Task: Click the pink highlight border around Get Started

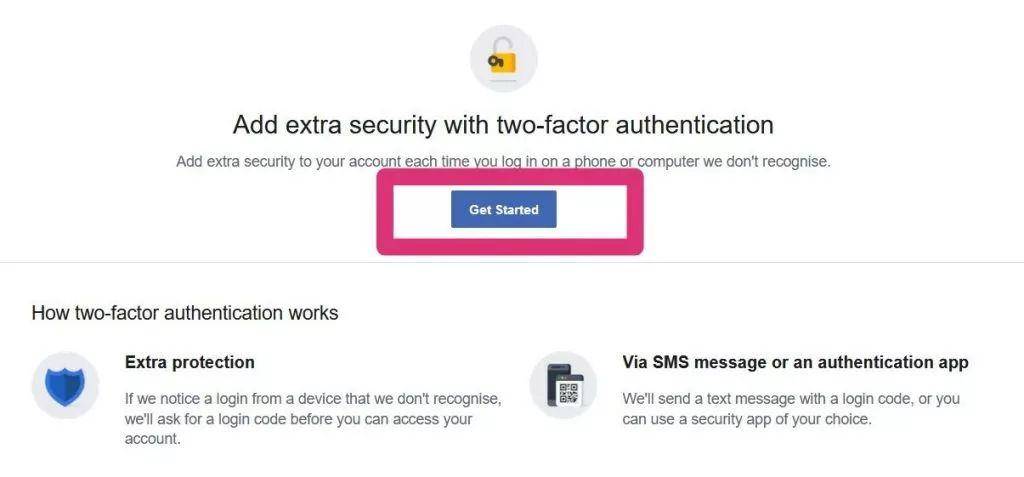Action: tap(510, 246)
